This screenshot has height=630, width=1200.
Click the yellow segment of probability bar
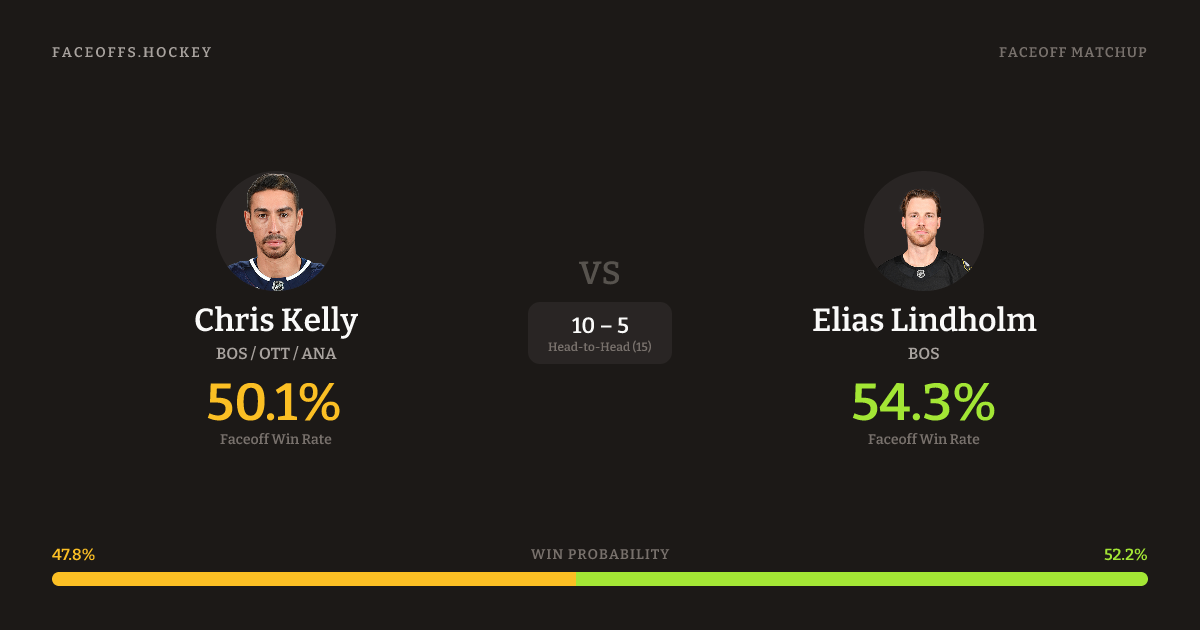click(313, 579)
